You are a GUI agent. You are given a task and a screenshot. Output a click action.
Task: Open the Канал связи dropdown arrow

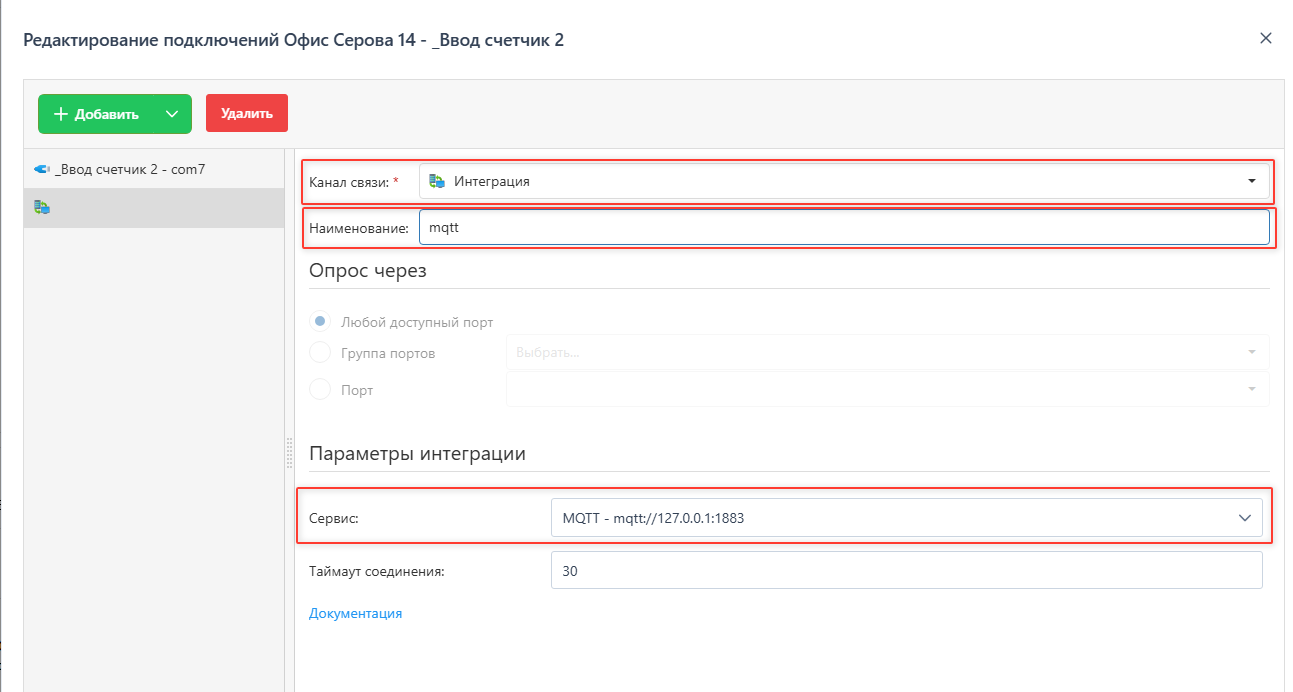coord(1251,181)
